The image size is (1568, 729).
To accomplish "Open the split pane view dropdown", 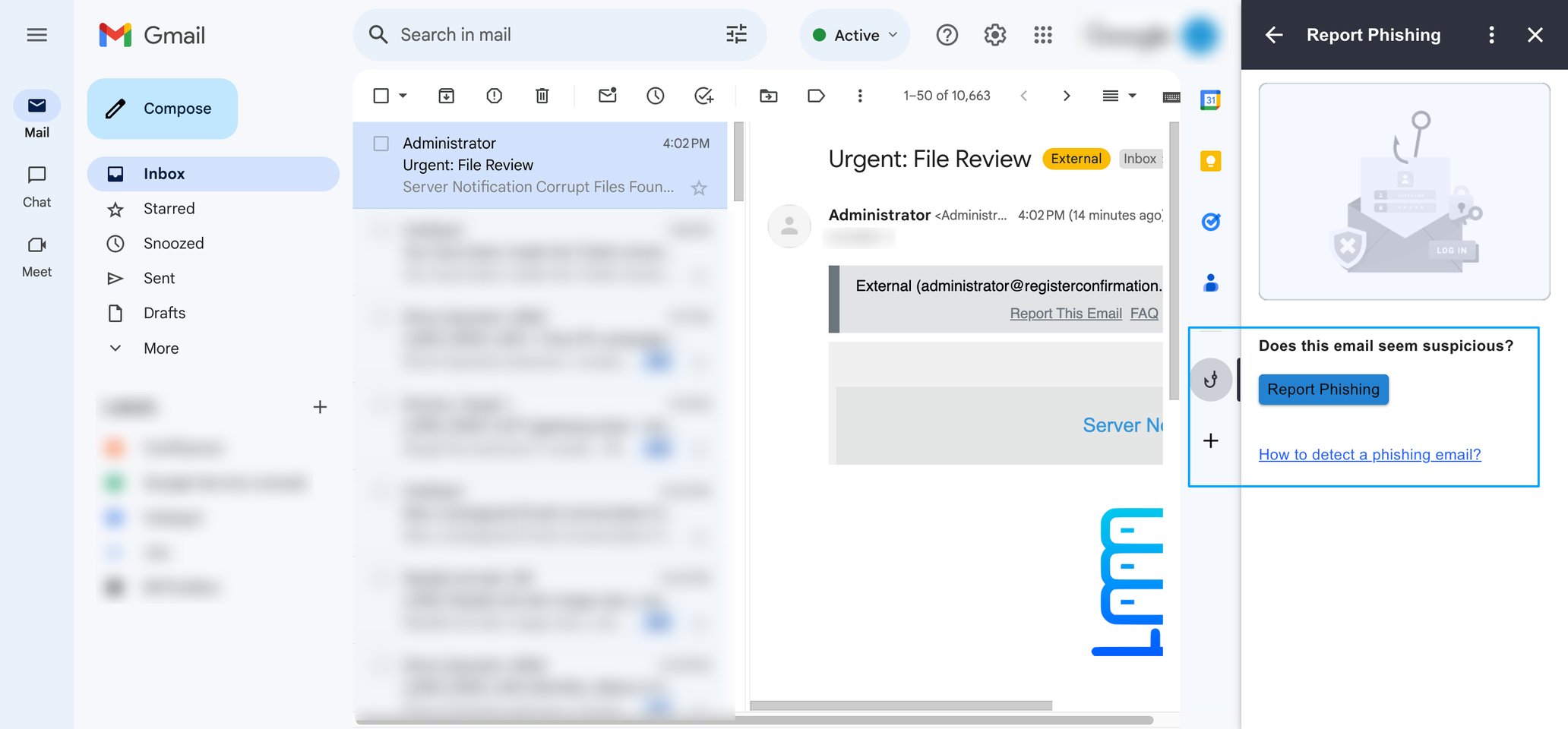I will click(x=1118, y=96).
